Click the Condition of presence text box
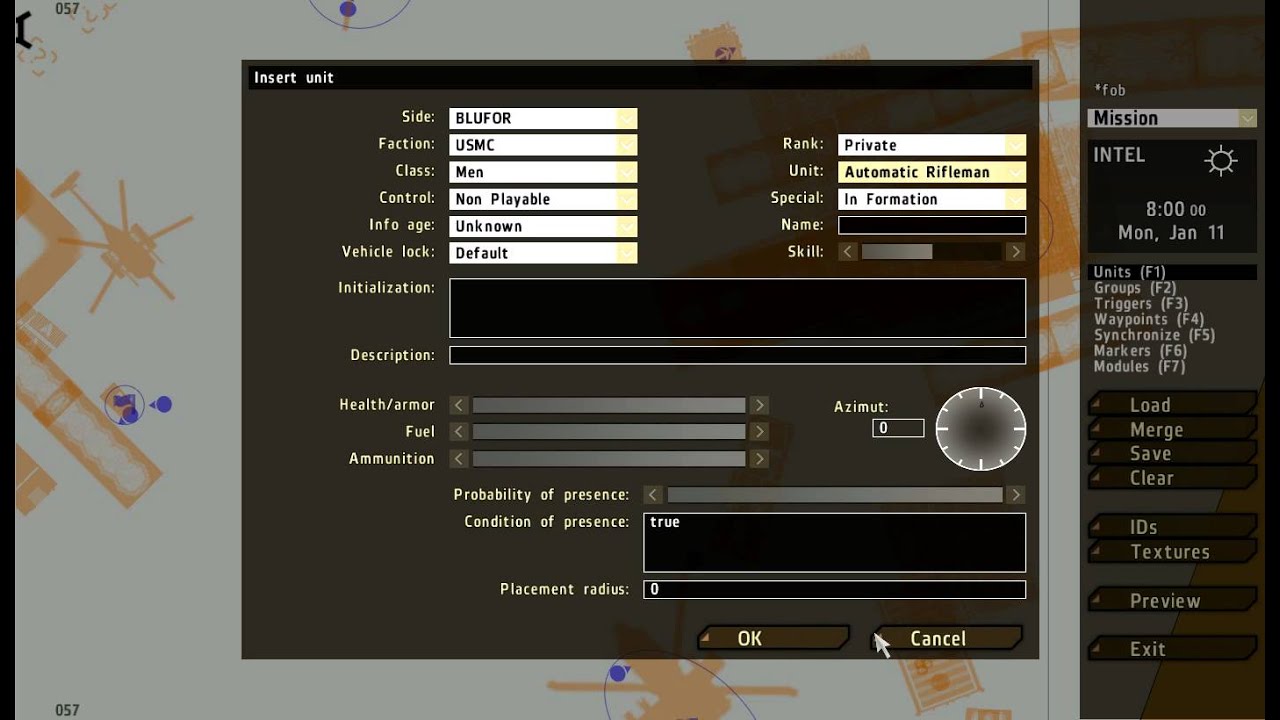The height and width of the screenshot is (720, 1280). (834, 542)
